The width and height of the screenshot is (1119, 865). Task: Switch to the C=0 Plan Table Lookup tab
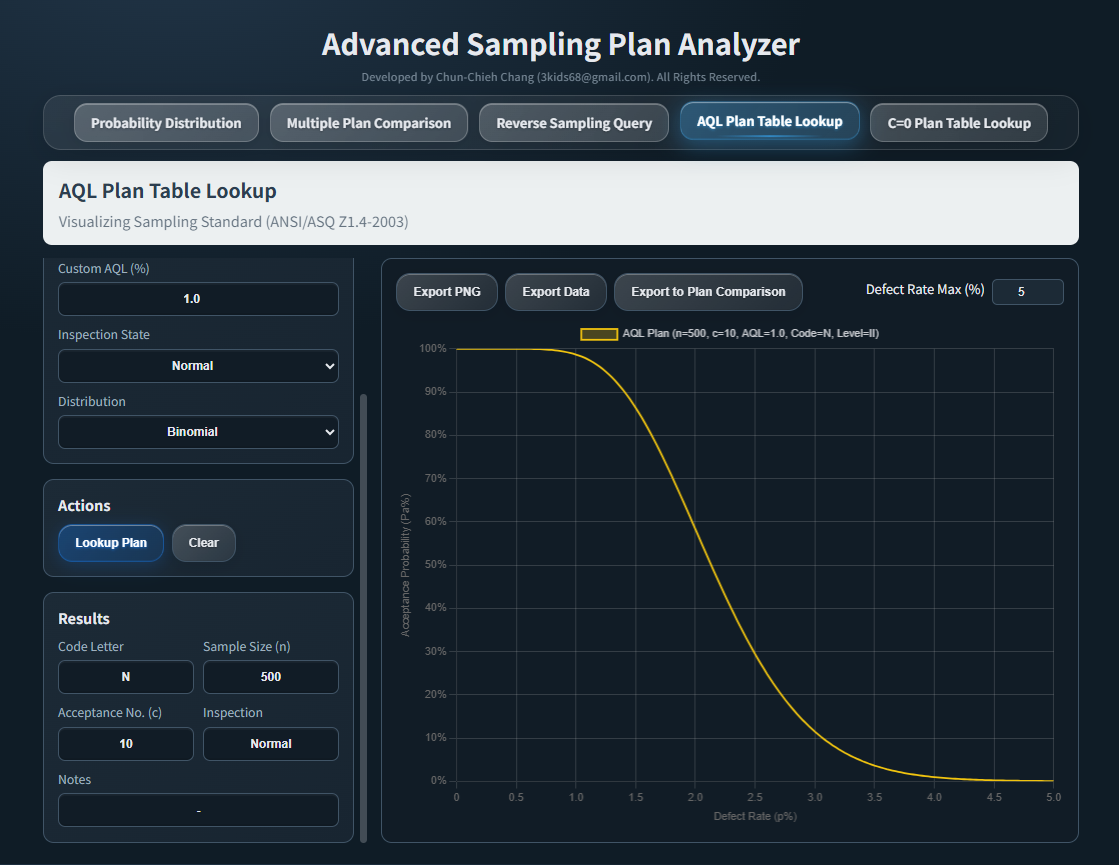click(x=958, y=122)
